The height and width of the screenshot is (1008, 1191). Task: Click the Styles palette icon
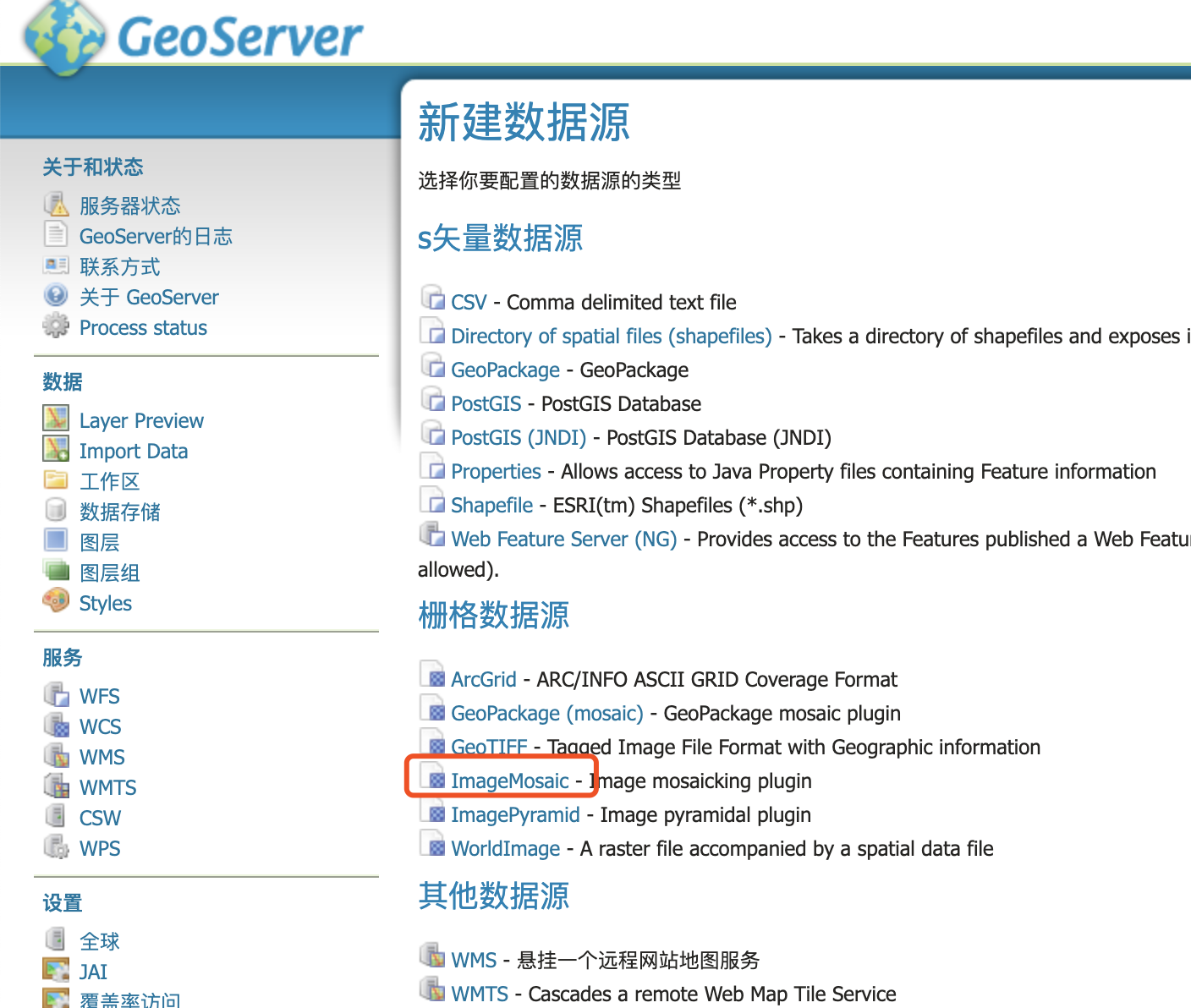(55, 601)
